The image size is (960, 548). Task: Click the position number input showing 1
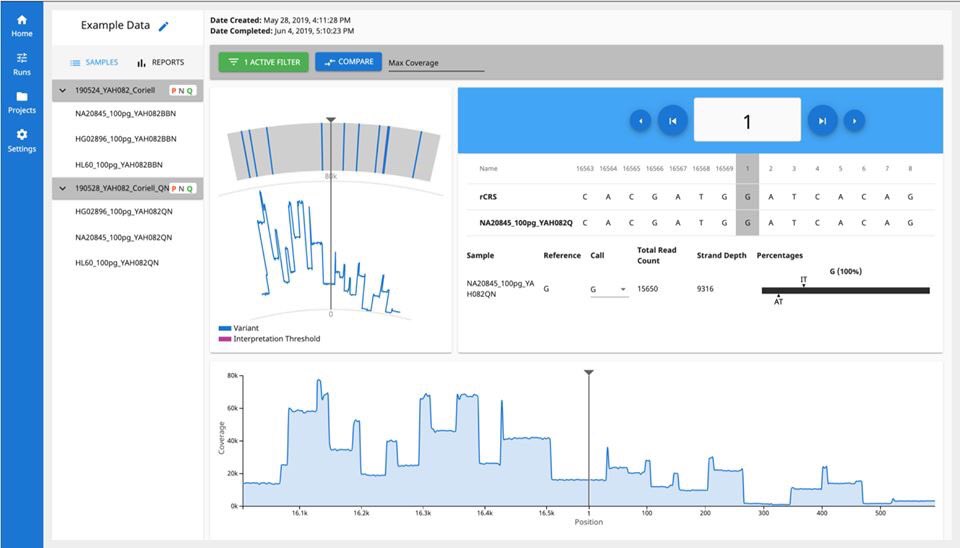point(747,120)
